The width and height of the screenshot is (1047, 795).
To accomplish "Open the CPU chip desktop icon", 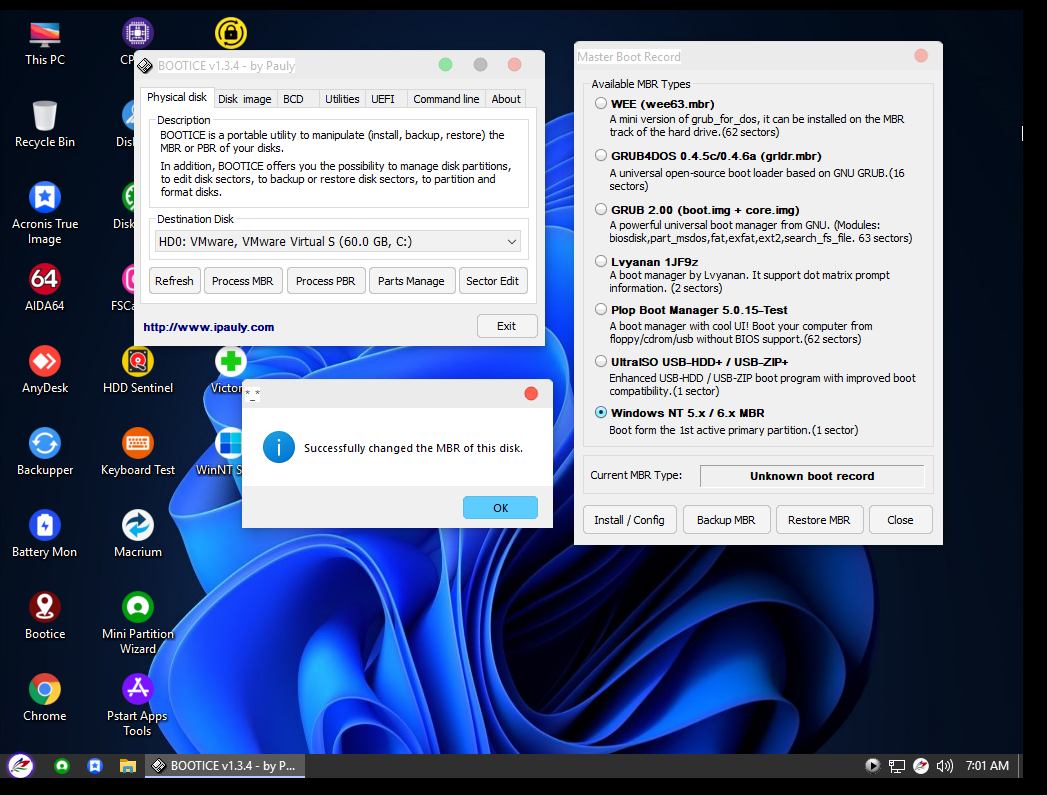I will [138, 33].
